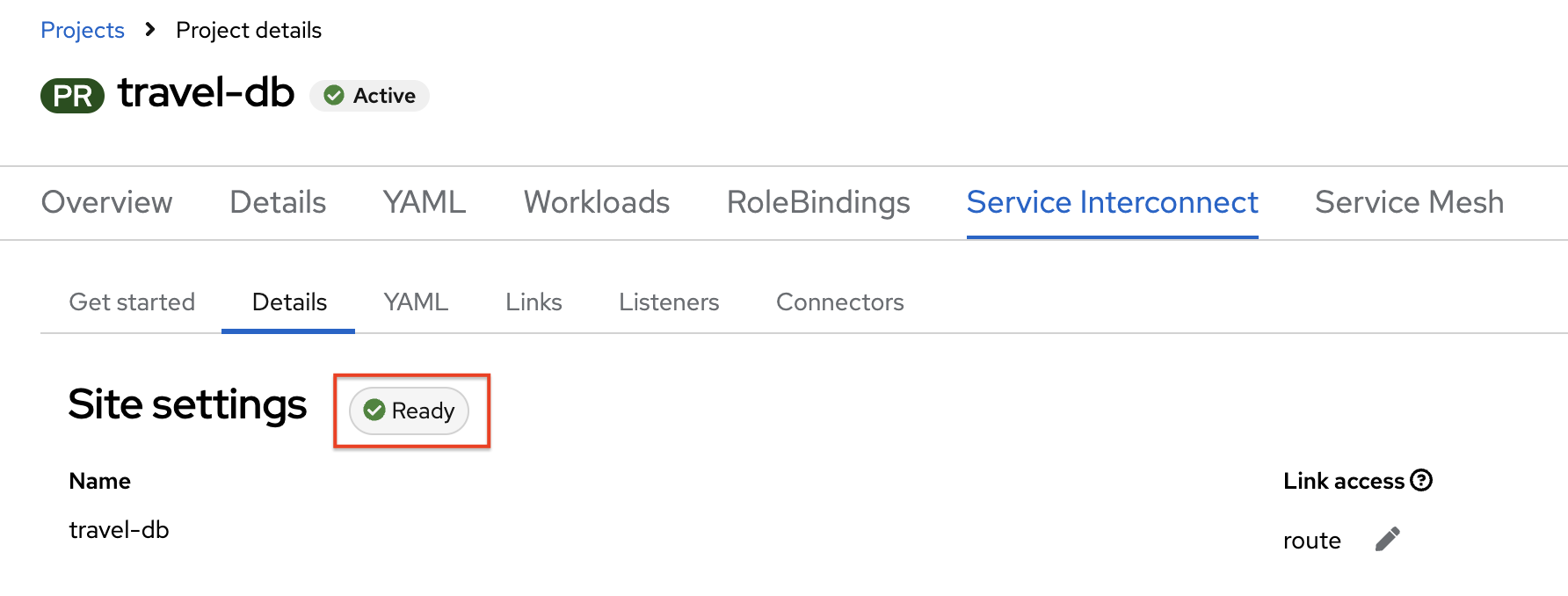Open the Get started sub-tab

click(x=132, y=302)
